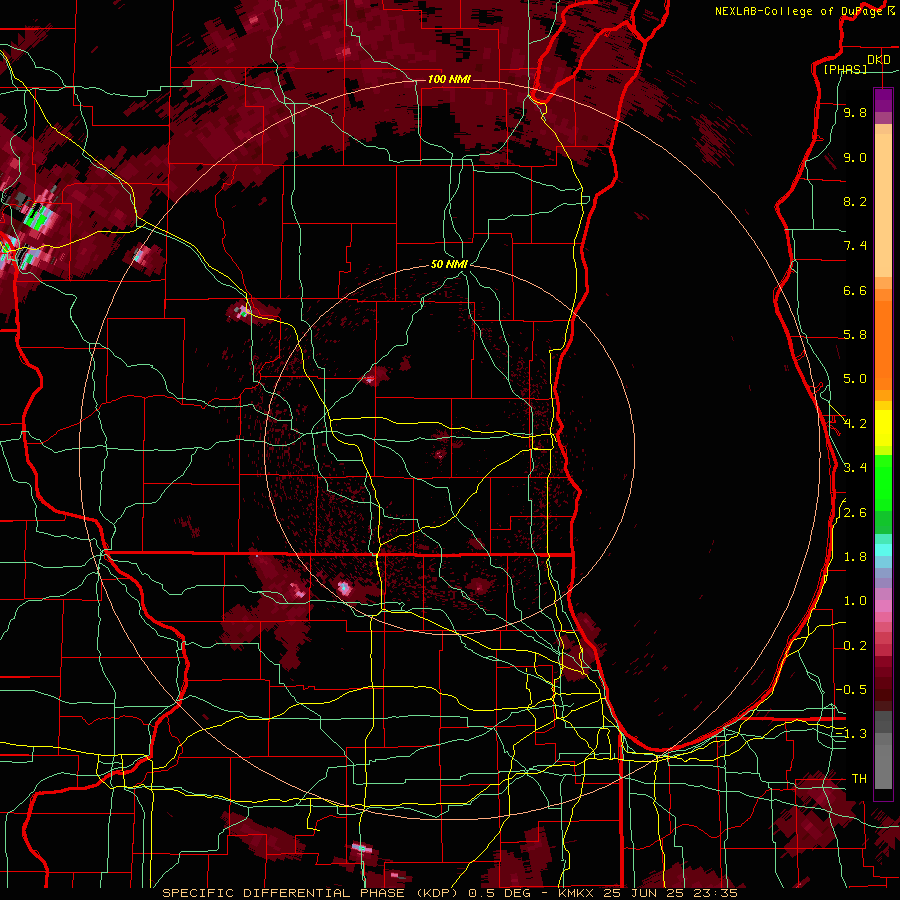Click the 7.4 value on the color scale
The width and height of the screenshot is (900, 900).
pyautogui.click(x=855, y=246)
